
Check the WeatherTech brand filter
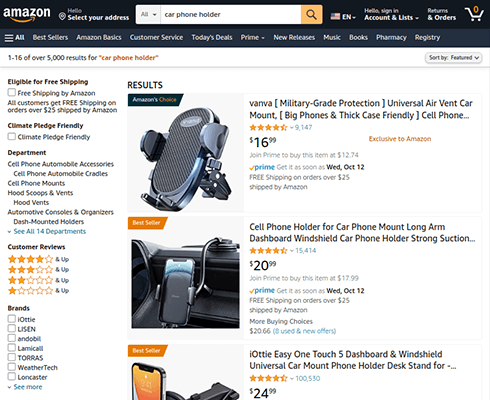[12, 367]
